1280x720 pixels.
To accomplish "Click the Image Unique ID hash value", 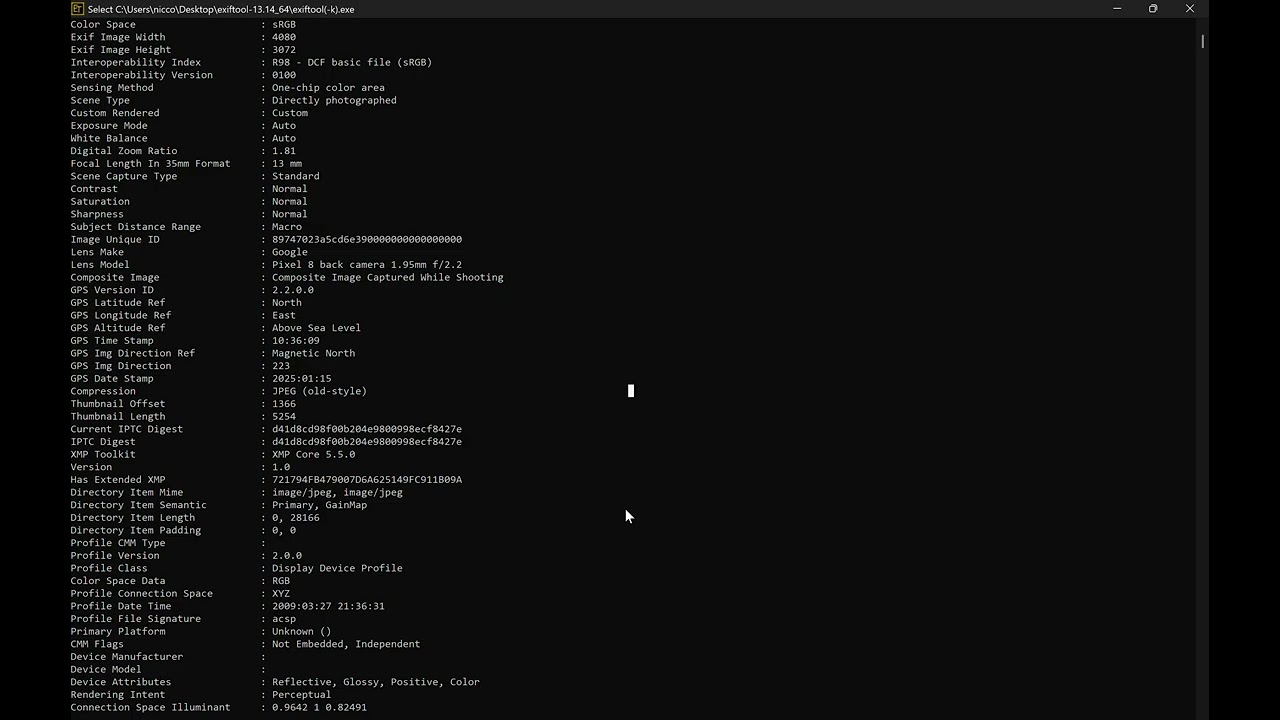I will click(x=367, y=239).
